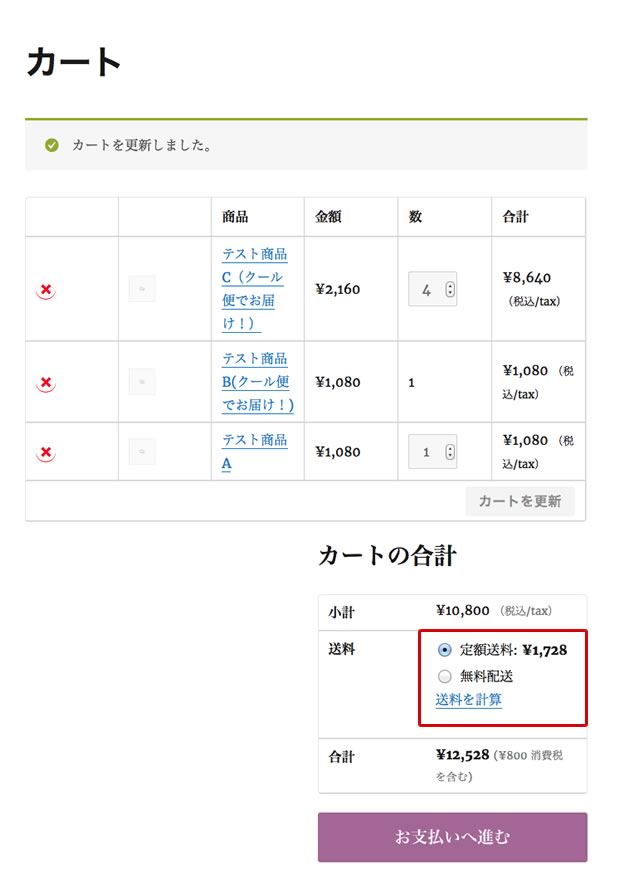Open テスト商品B product thumbnail
Viewport: 620px width, 879px height.
coord(142,382)
